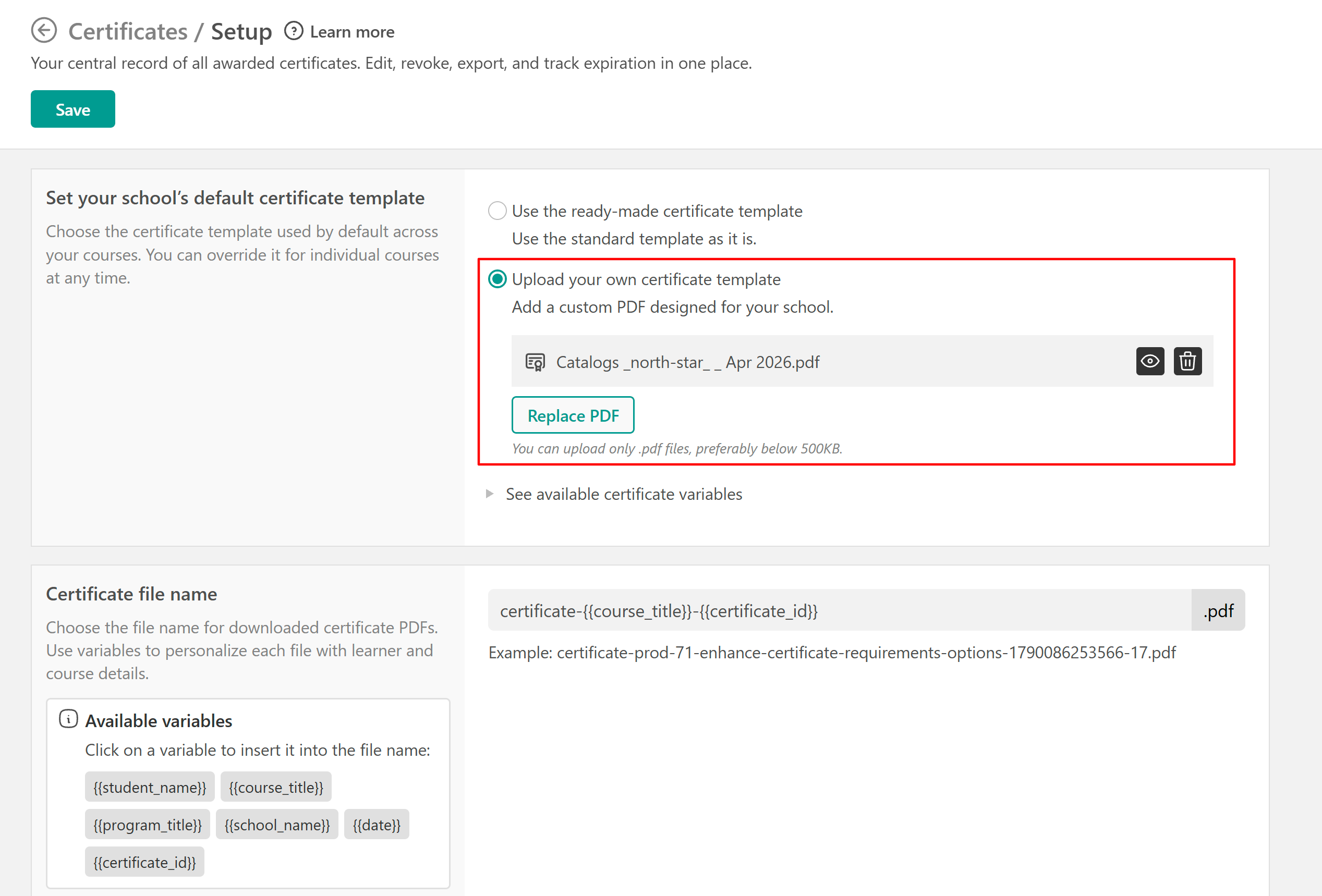Select Use the ready-made certificate template
This screenshot has width=1322, height=896.
497,211
